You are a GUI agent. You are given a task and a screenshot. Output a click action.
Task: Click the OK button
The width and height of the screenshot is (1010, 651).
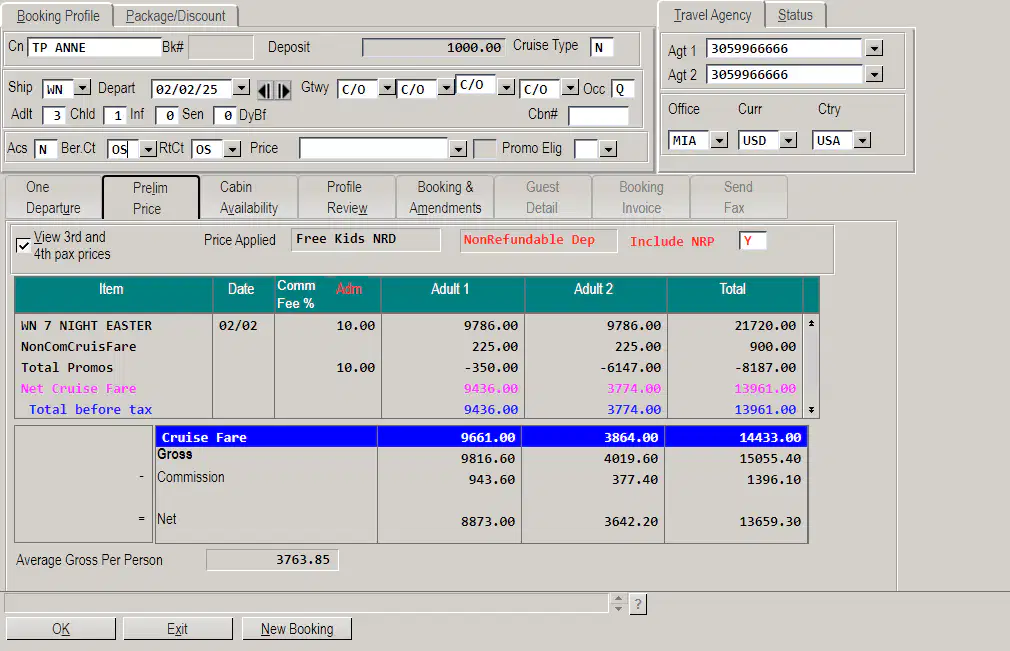(x=61, y=628)
